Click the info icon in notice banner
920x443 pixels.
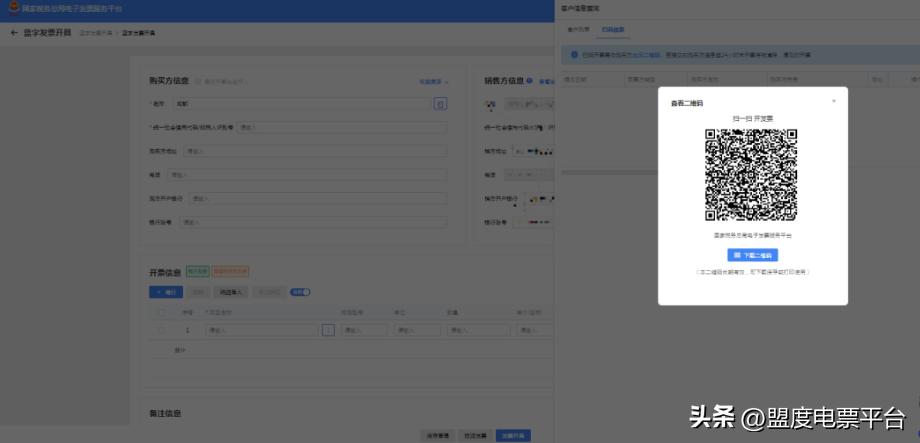[574, 55]
